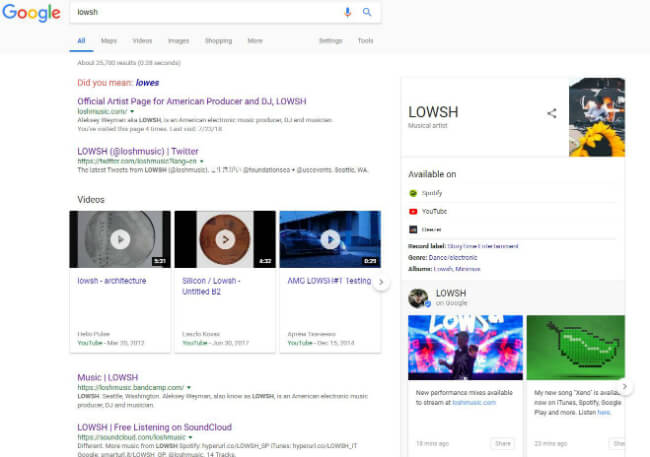650x457 pixels.
Task: Click the 'Videos' section heading
Action: (91, 199)
